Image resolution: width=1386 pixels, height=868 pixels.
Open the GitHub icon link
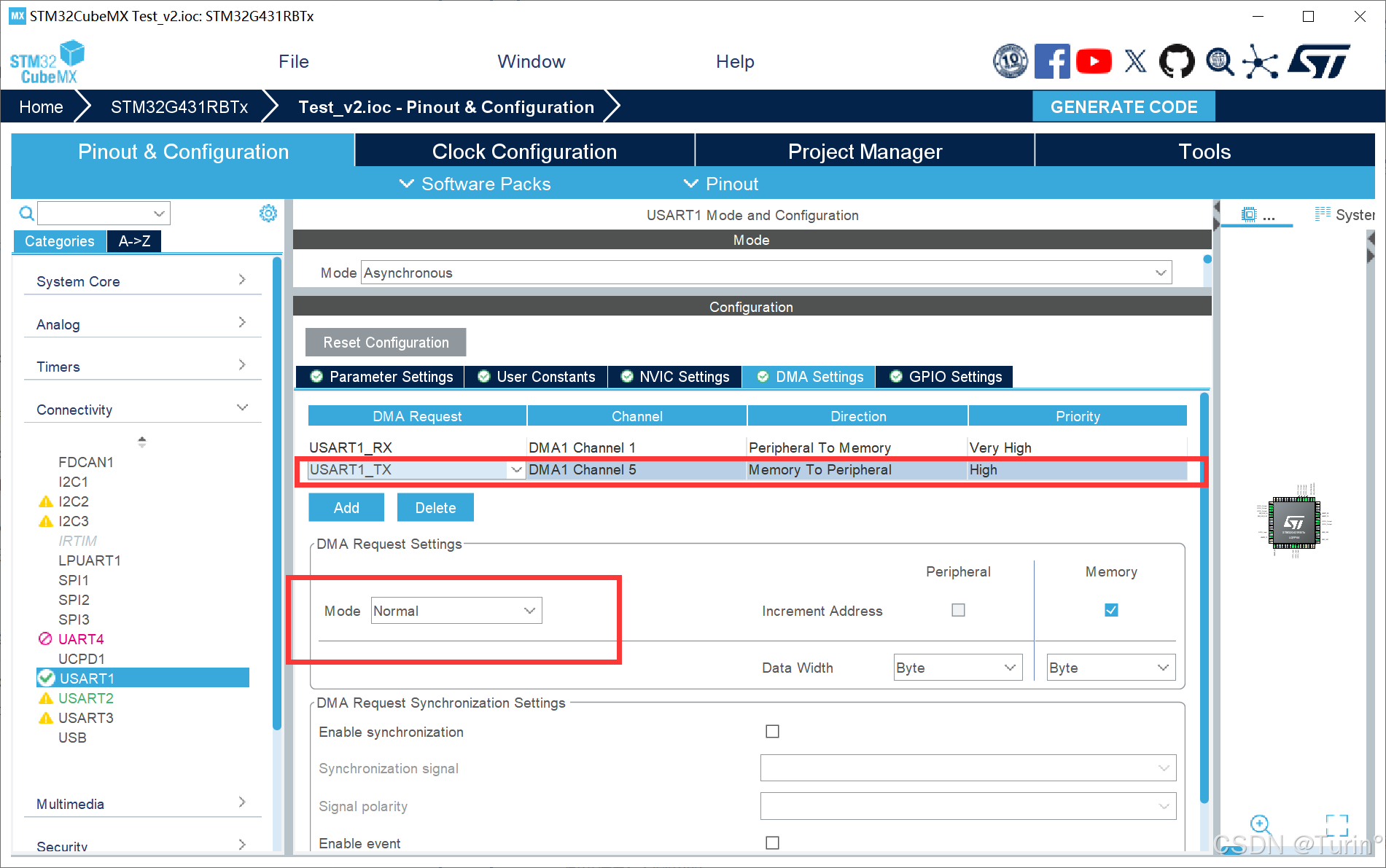[x=1177, y=61]
